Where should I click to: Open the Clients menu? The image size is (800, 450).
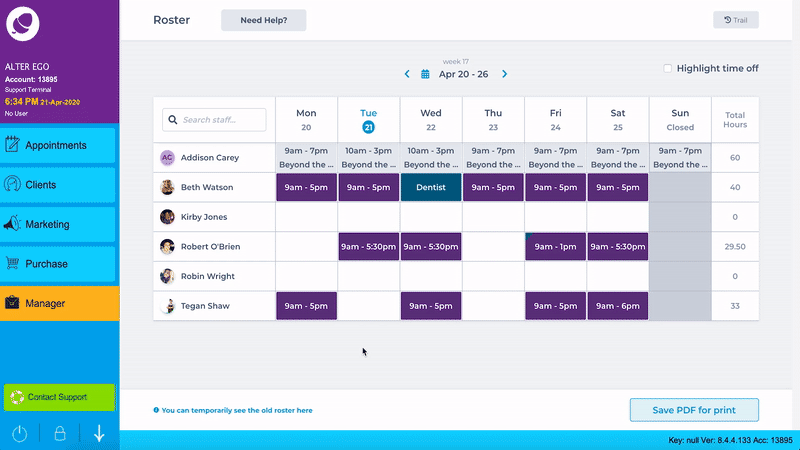[59, 185]
